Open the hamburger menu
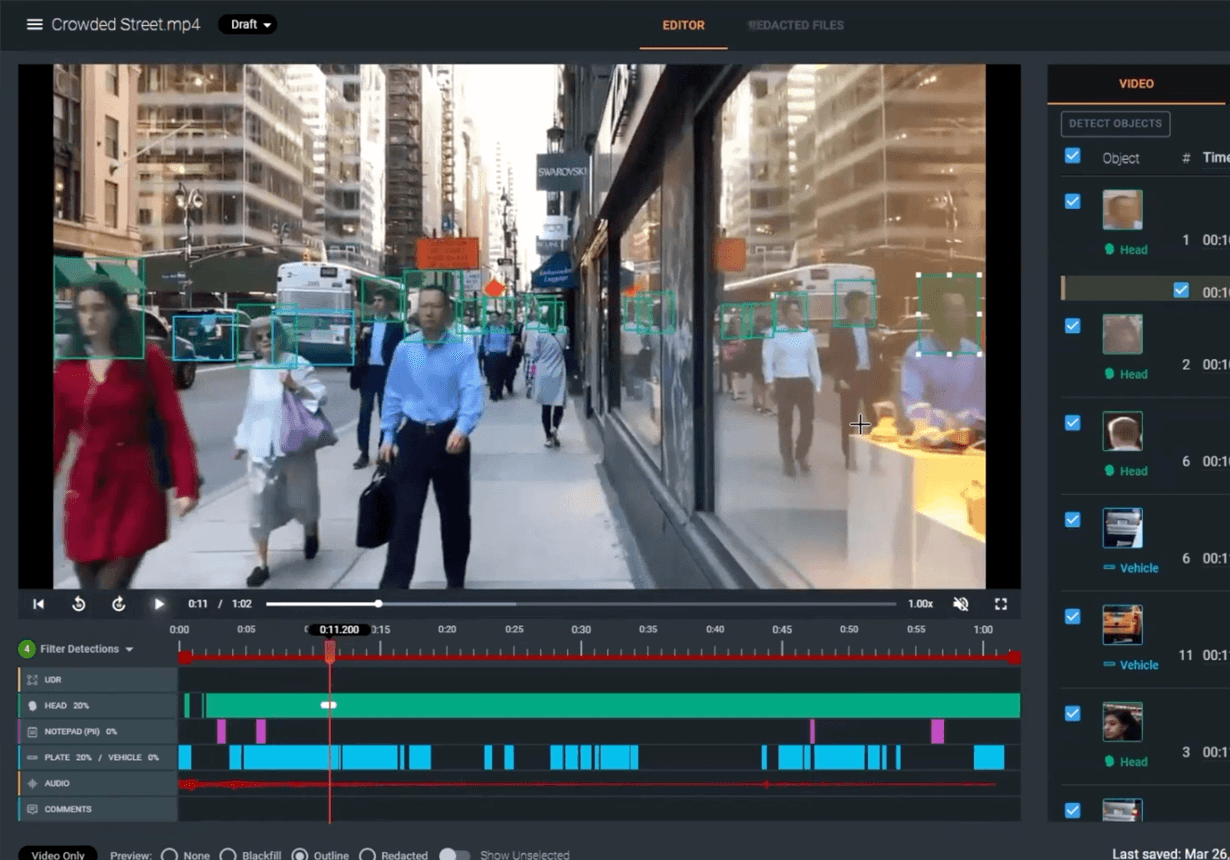 tap(34, 25)
